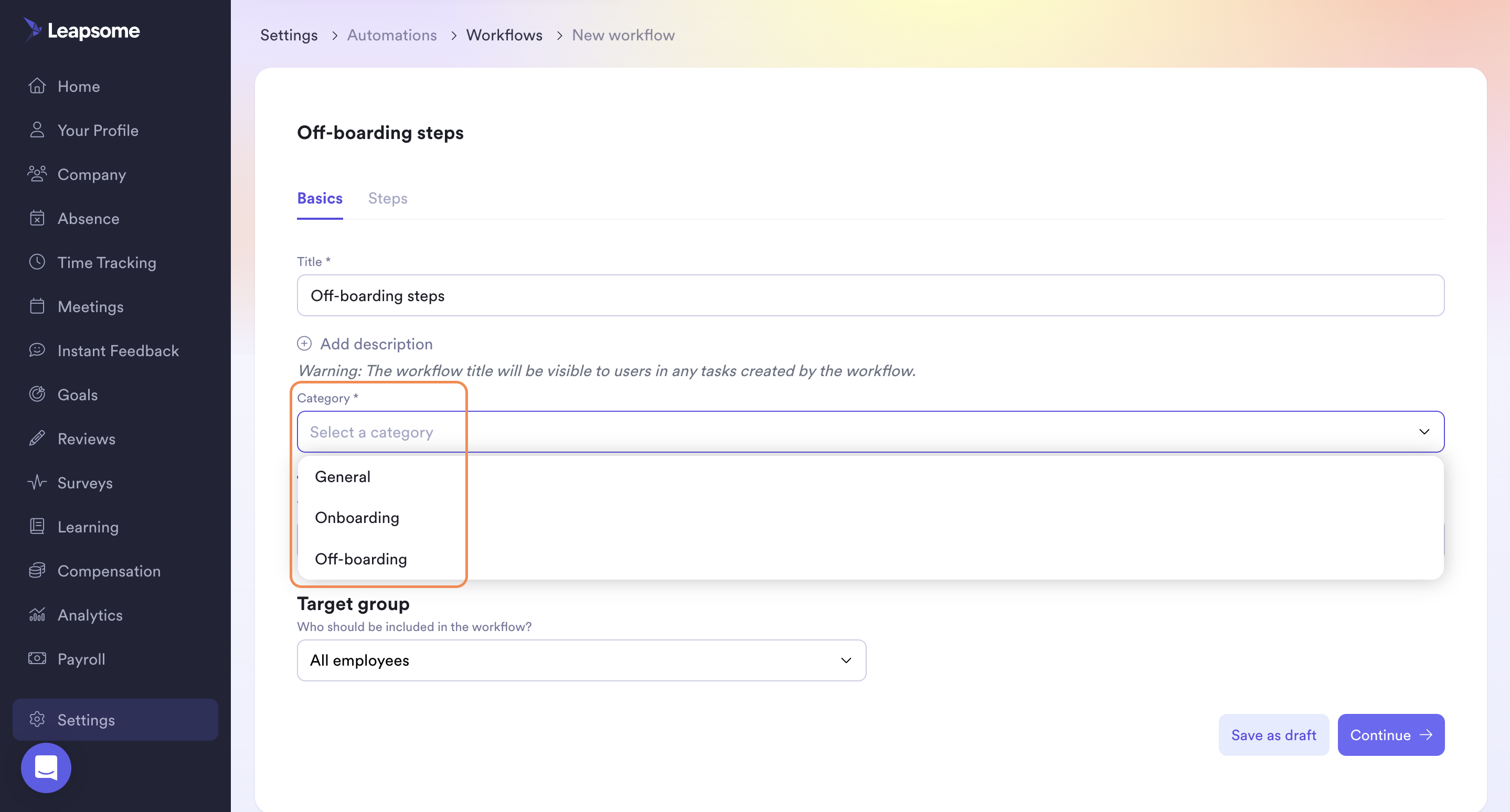
Task: Click the Your Profile person icon
Action: pyautogui.click(x=37, y=130)
